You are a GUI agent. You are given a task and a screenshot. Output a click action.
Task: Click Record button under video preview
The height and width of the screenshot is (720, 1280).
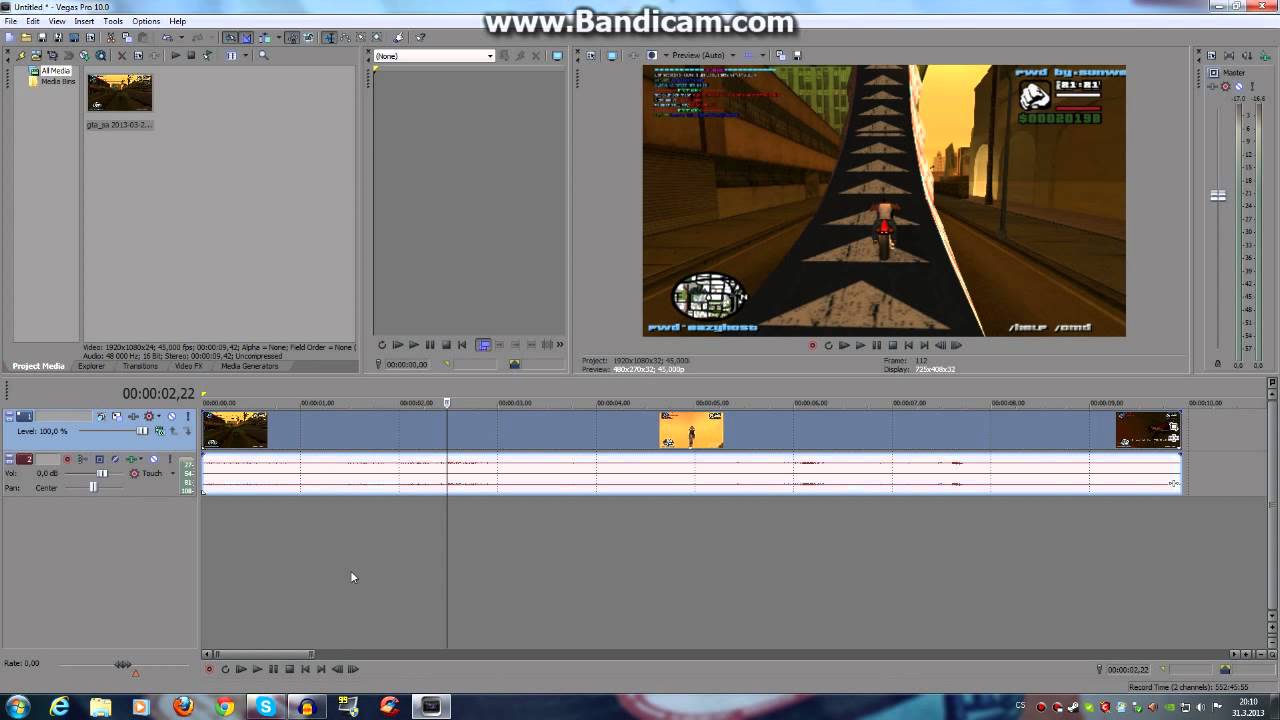[x=812, y=345]
